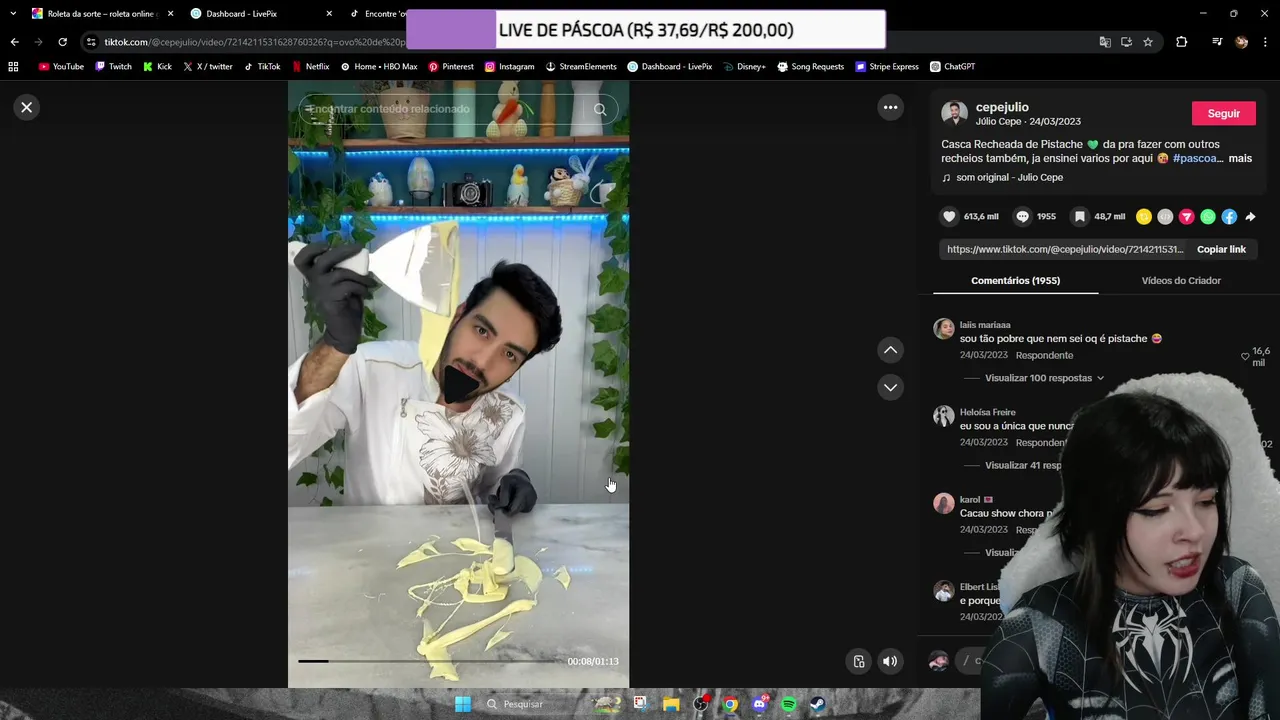1280x720 pixels.
Task: Expand the caption with 'mais'
Action: click(x=1240, y=158)
